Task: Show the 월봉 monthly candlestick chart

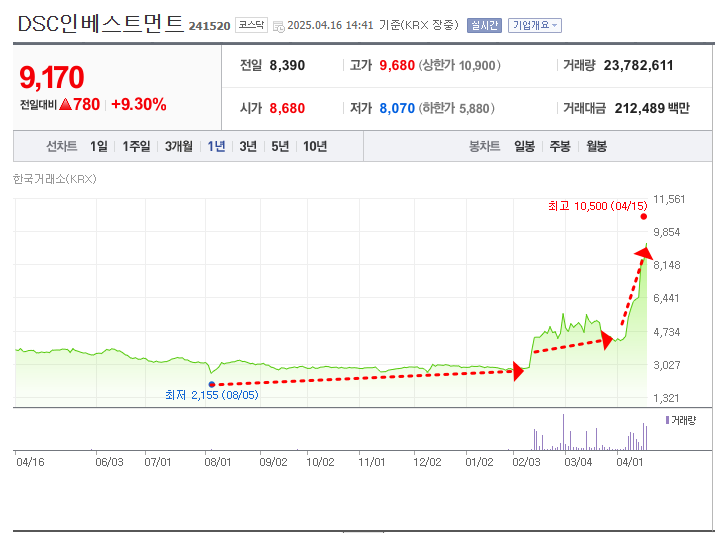Action: [596, 146]
